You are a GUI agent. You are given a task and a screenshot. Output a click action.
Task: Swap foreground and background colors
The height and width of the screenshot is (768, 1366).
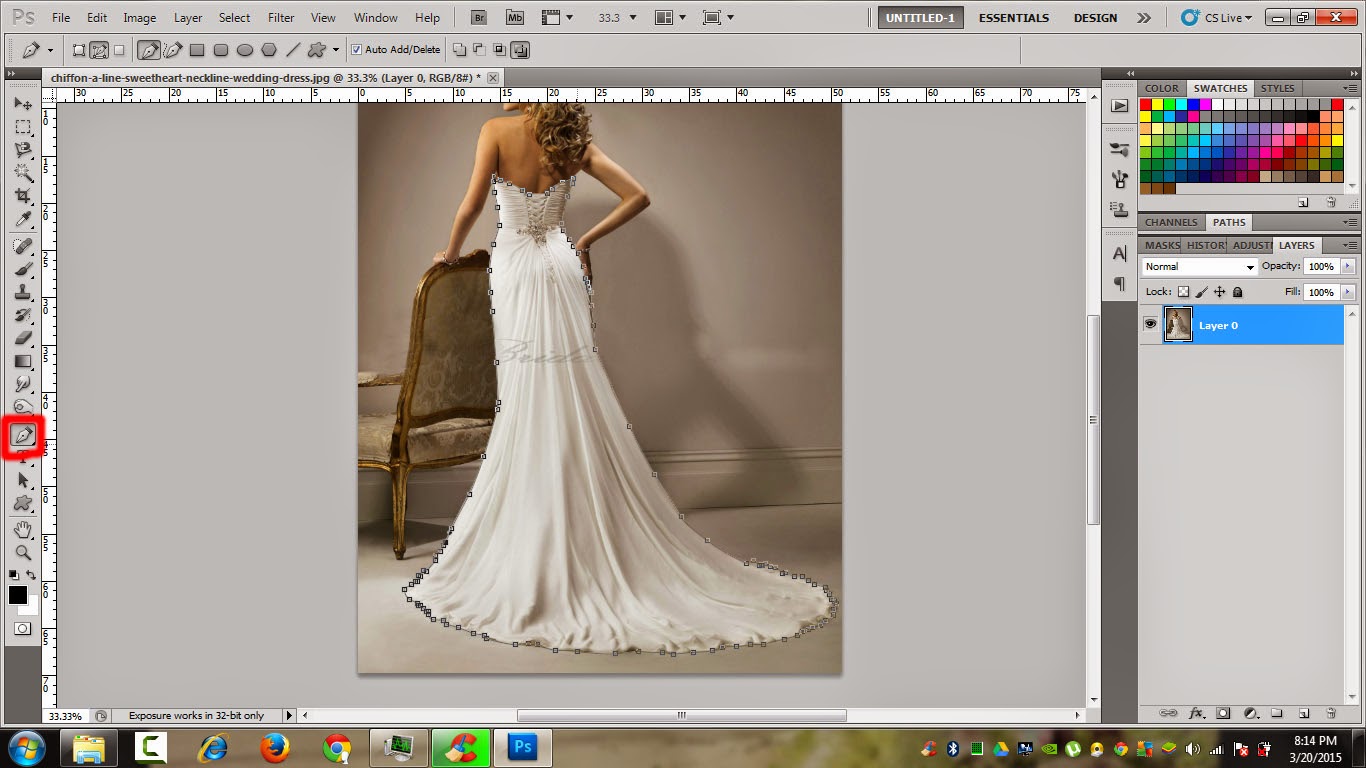[31, 576]
